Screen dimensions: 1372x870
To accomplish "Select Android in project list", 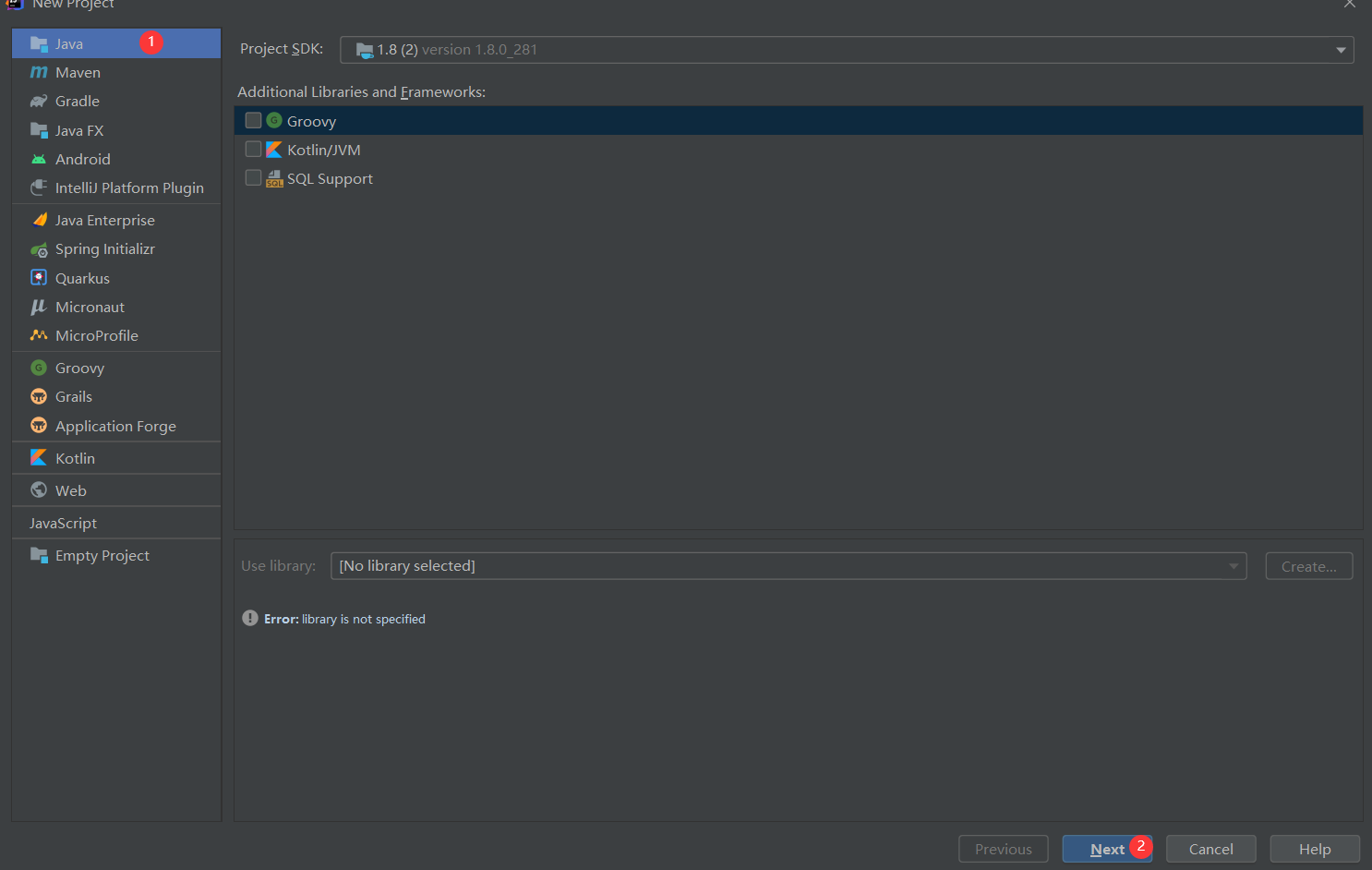I will pos(116,159).
